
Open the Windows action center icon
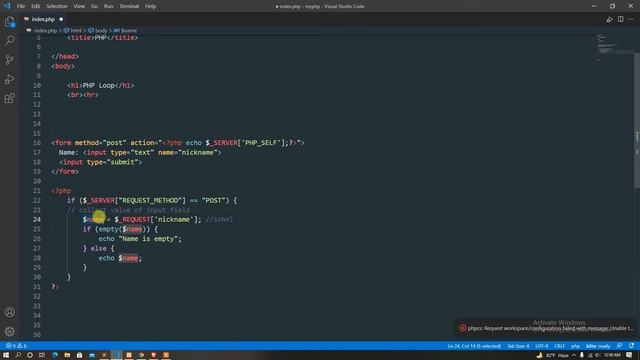click(629, 355)
